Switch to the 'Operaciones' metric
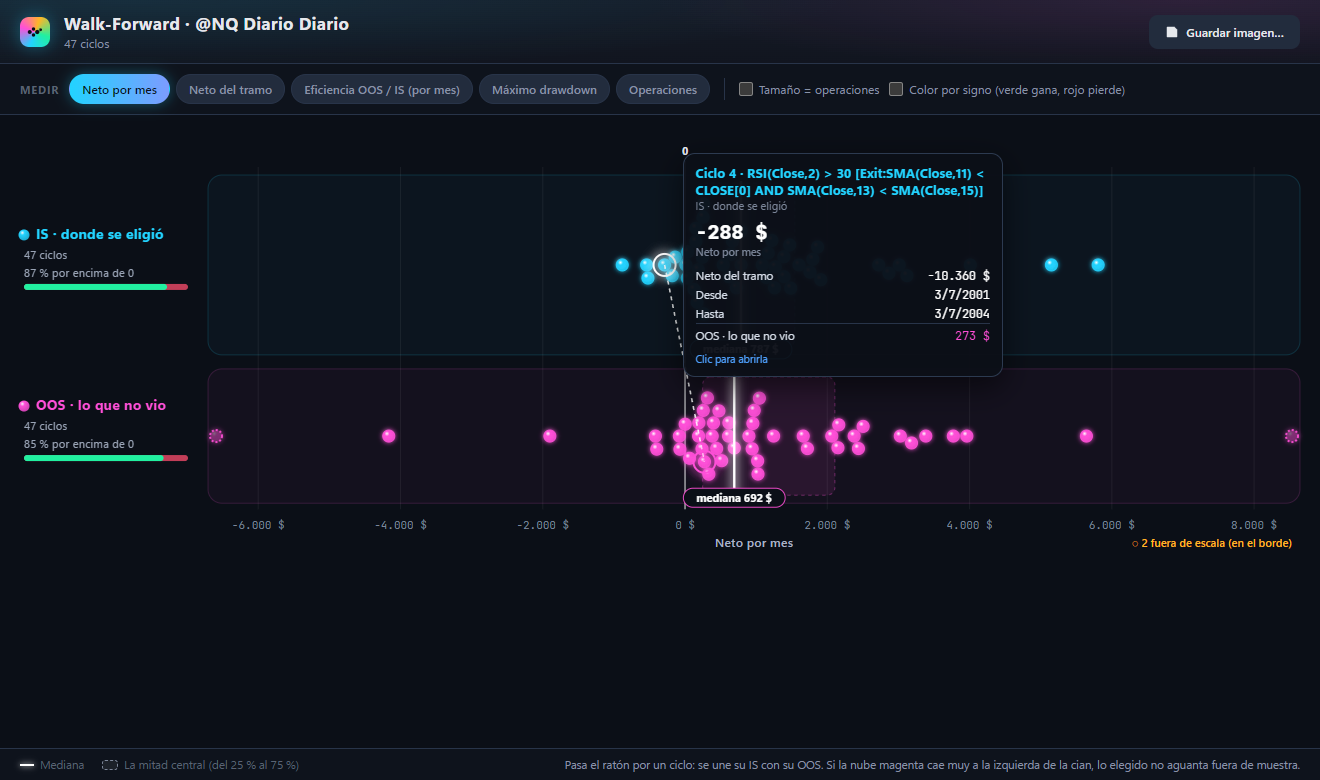This screenshot has width=1320, height=780. pos(663,89)
